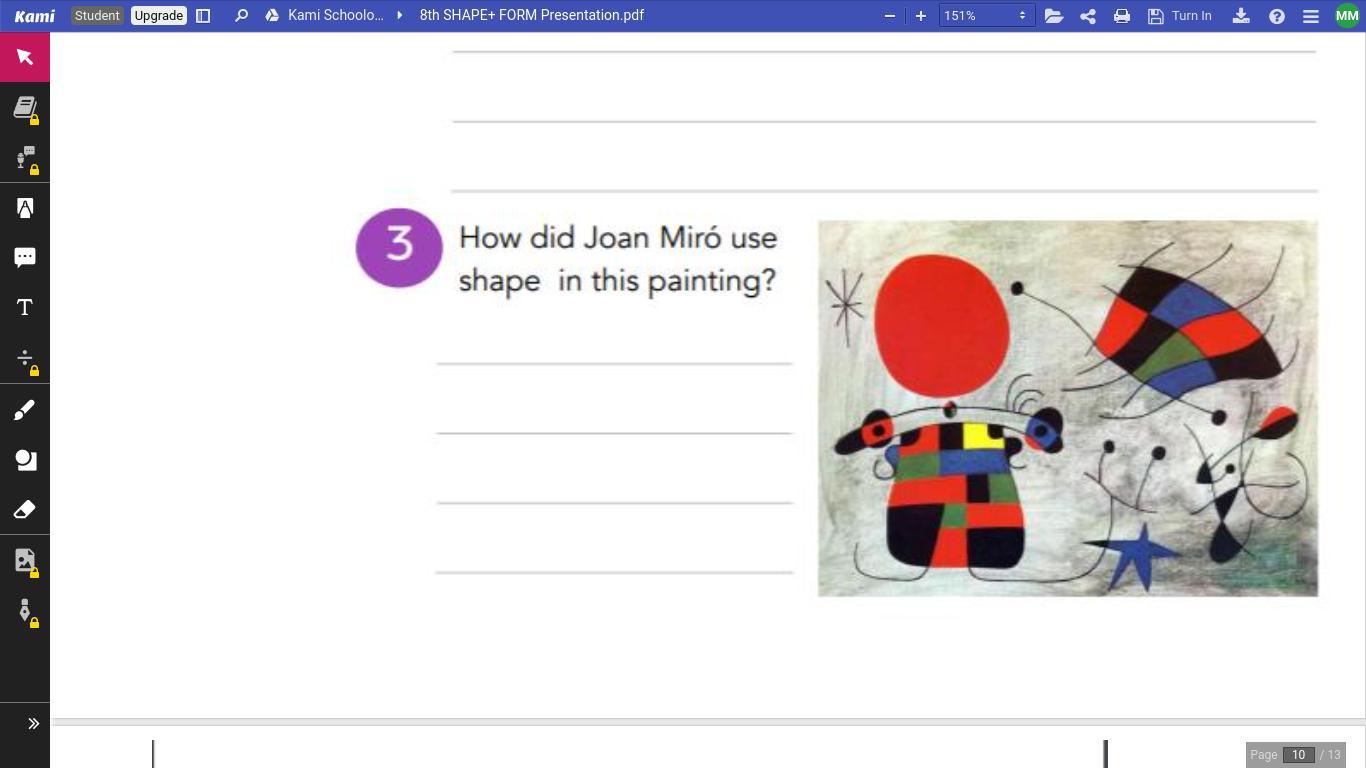The width and height of the screenshot is (1366, 768).
Task: Edit the page number field showing 10
Action: (1298, 755)
